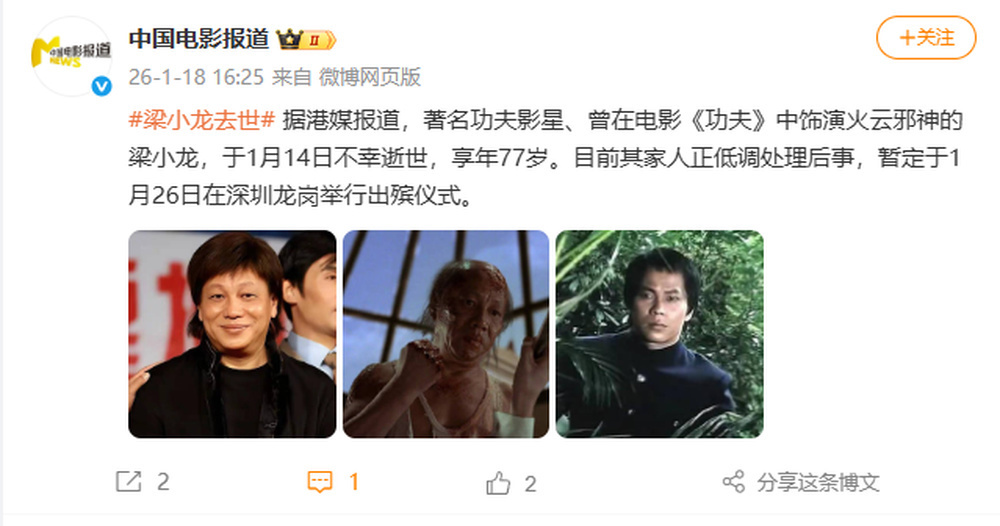Click the like count number 2
This screenshot has width=1000, height=526.
[530, 484]
